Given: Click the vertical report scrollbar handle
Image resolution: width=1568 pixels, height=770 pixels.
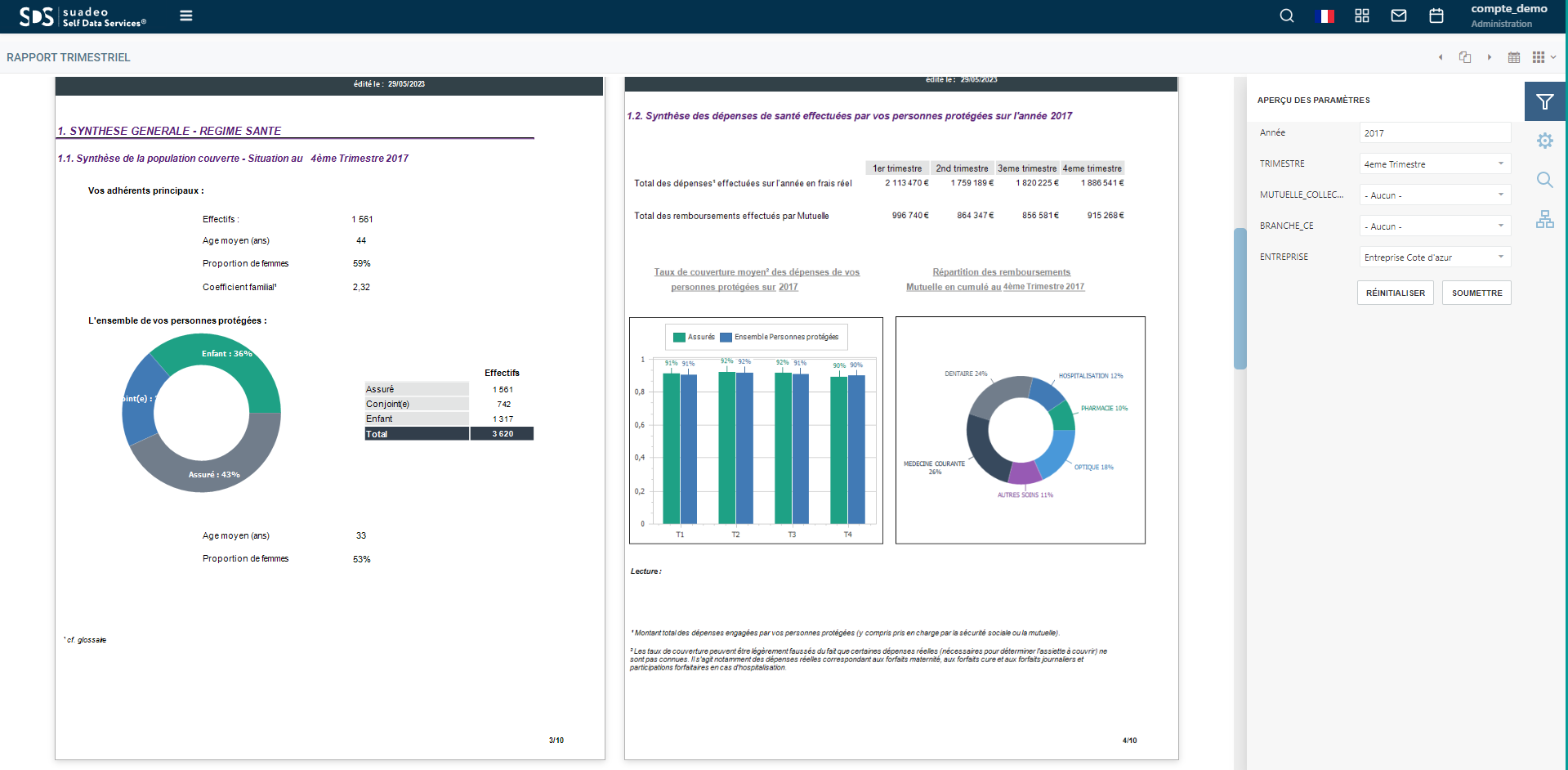Looking at the screenshot, I should point(1240,298).
